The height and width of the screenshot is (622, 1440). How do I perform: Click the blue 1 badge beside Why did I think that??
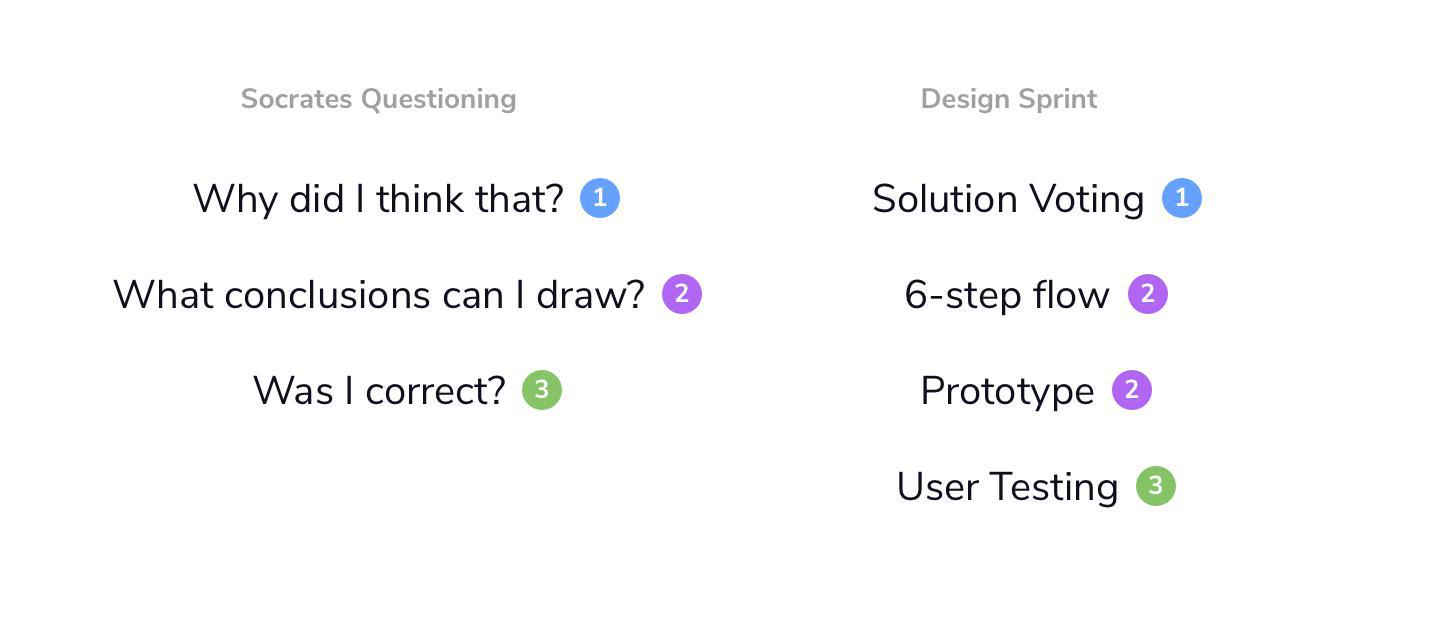click(600, 198)
